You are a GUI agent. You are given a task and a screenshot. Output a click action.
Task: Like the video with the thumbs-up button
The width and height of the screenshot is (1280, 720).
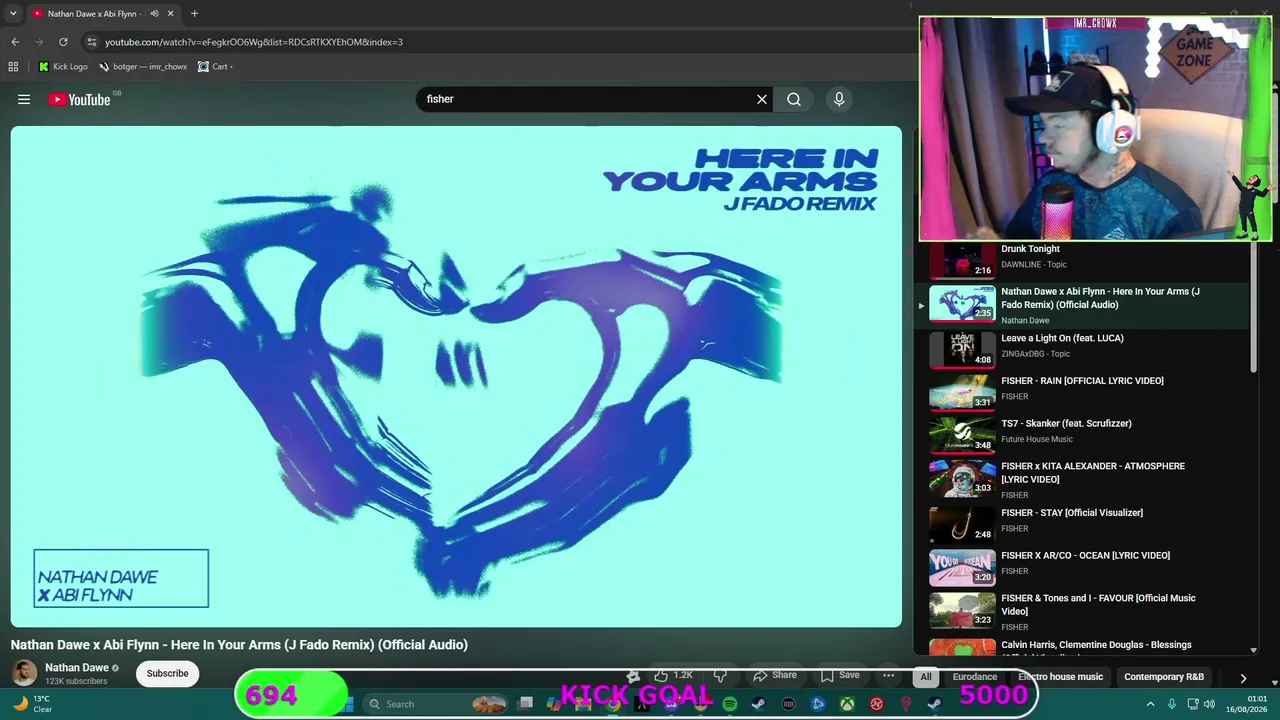coord(672,675)
